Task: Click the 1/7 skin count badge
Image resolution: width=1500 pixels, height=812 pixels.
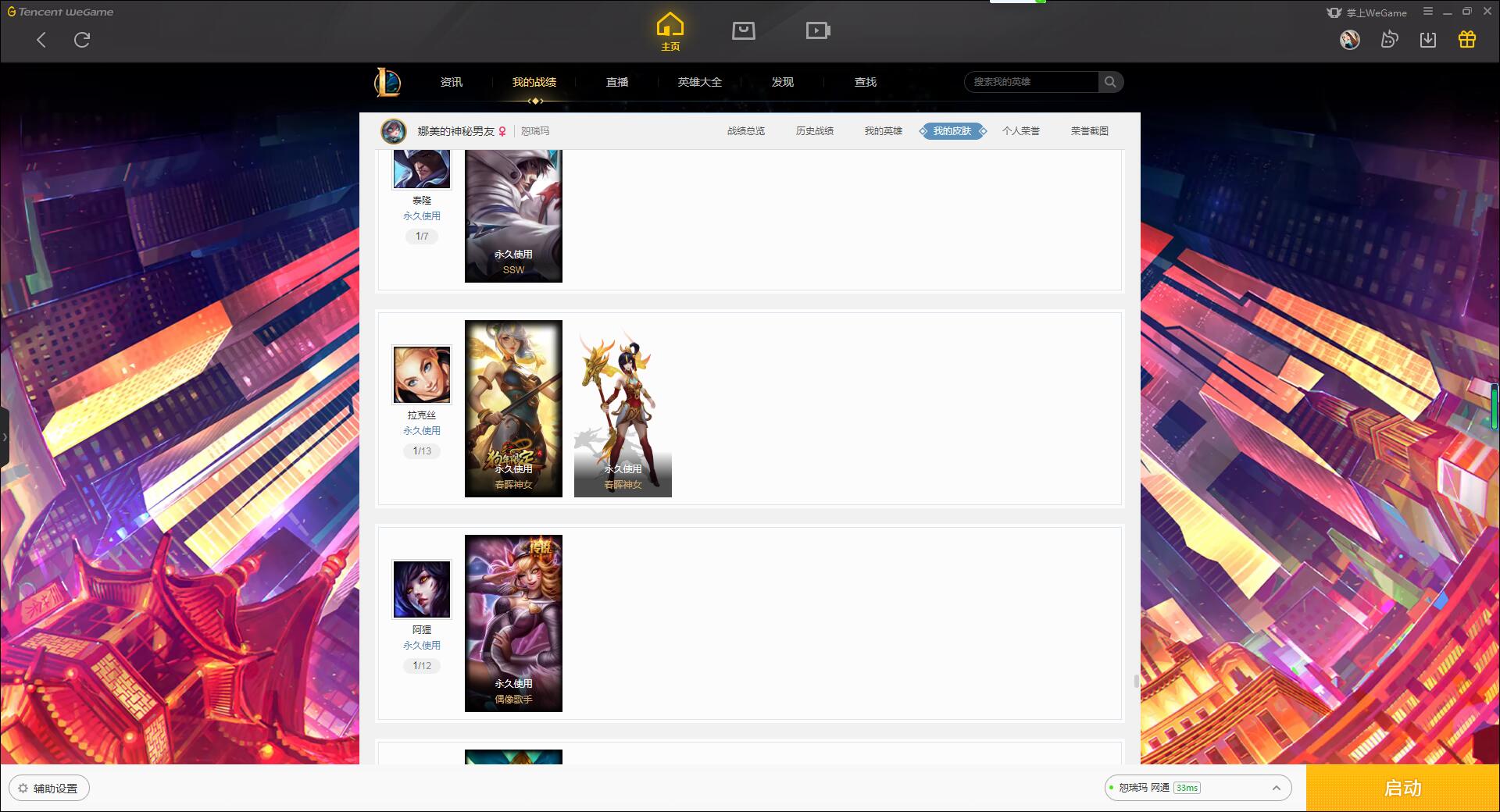Action: click(422, 236)
